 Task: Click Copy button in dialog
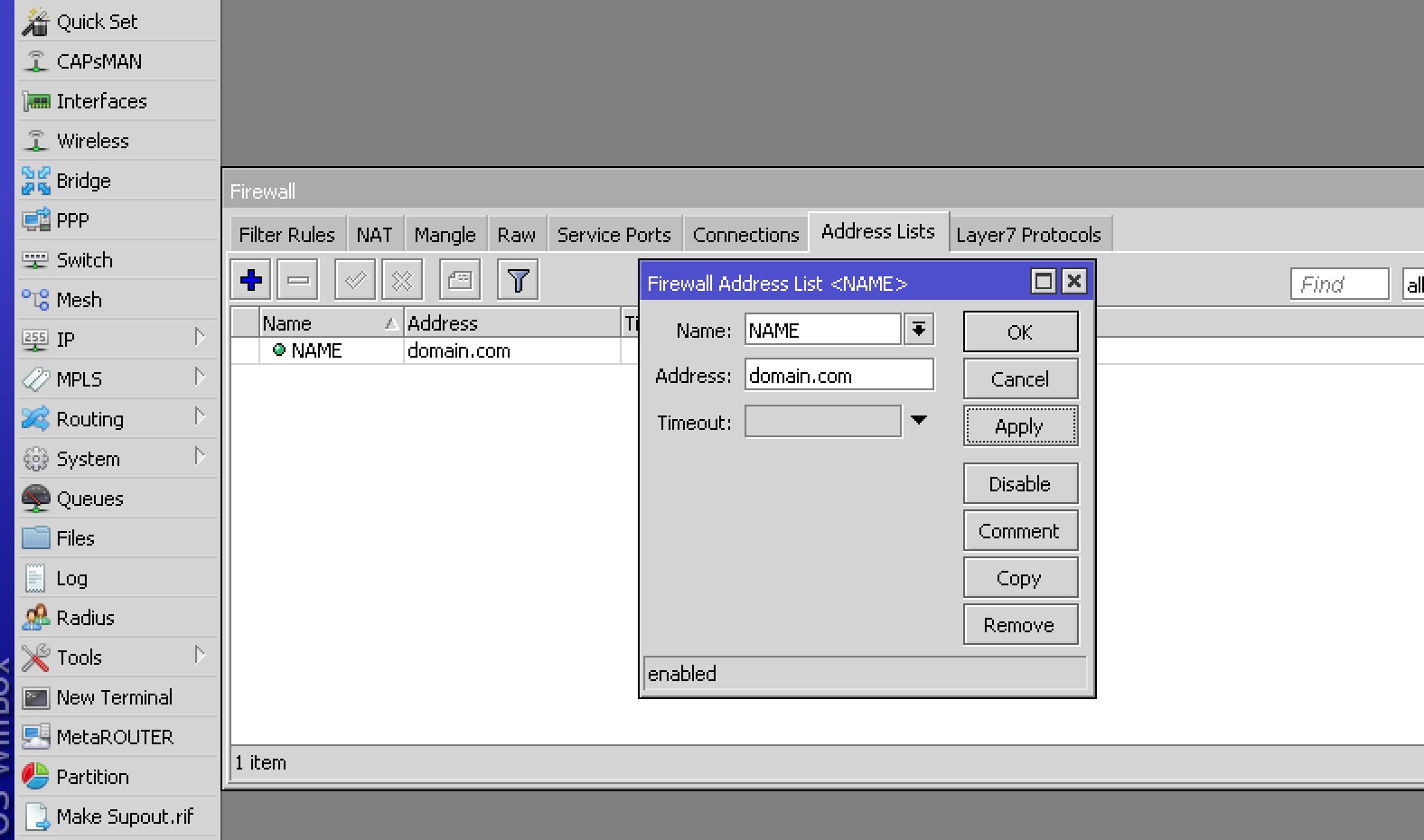click(1020, 577)
